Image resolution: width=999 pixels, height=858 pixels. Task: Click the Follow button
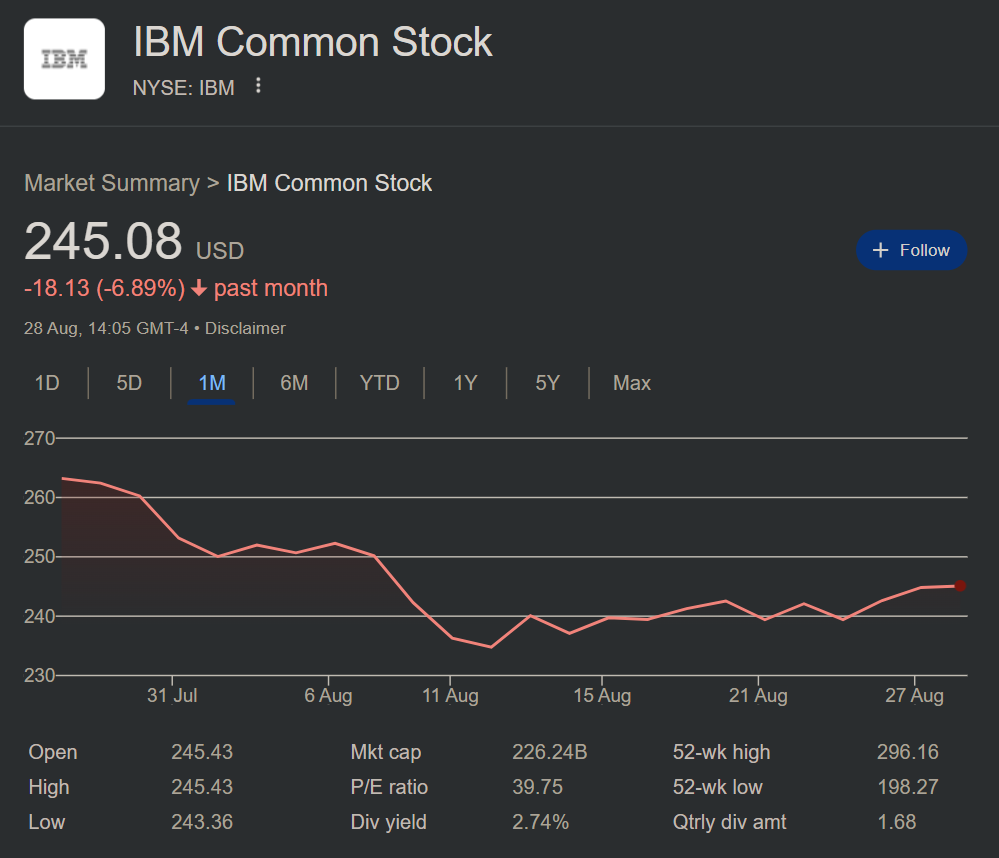(911, 250)
